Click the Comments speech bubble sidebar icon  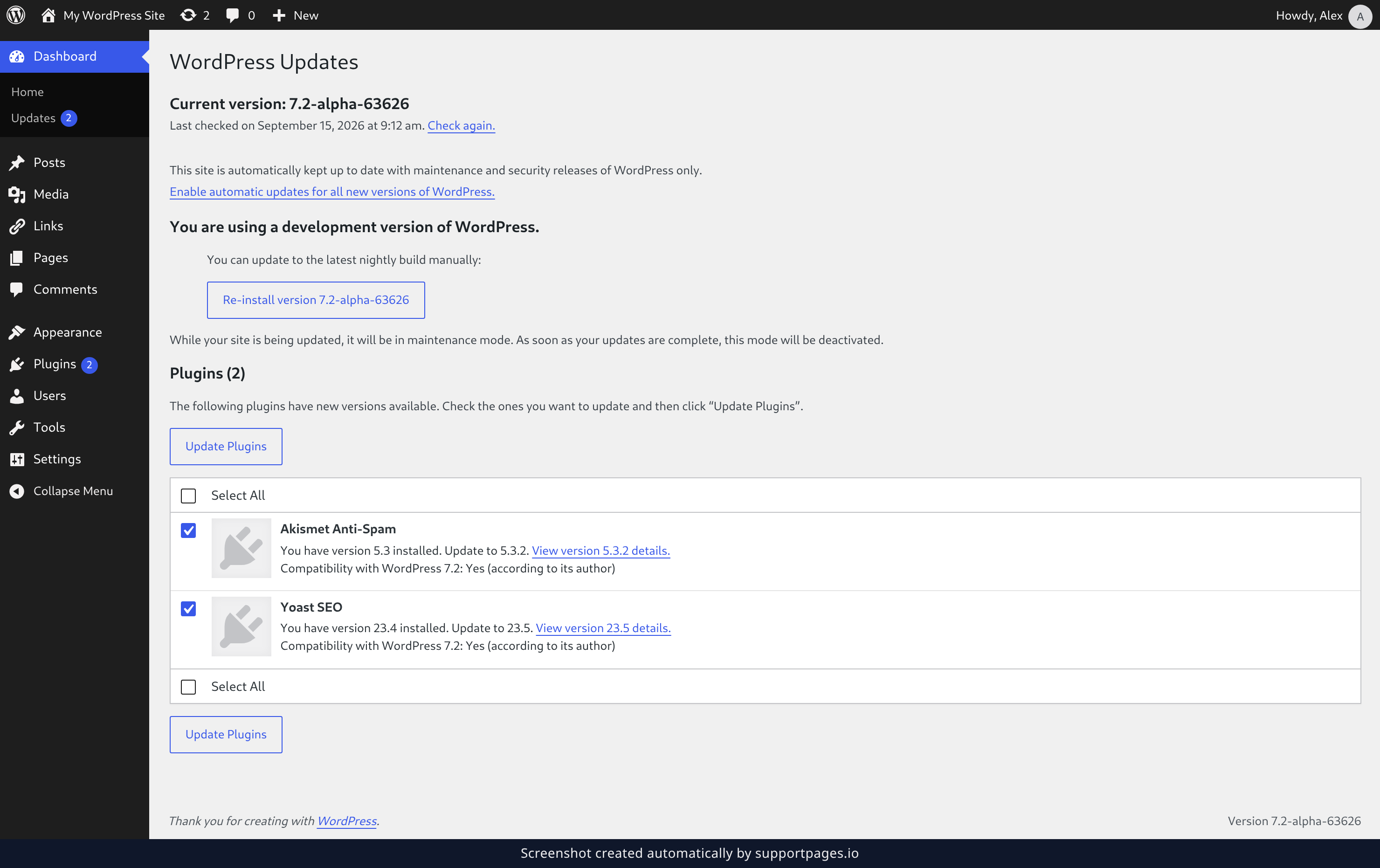click(17, 289)
